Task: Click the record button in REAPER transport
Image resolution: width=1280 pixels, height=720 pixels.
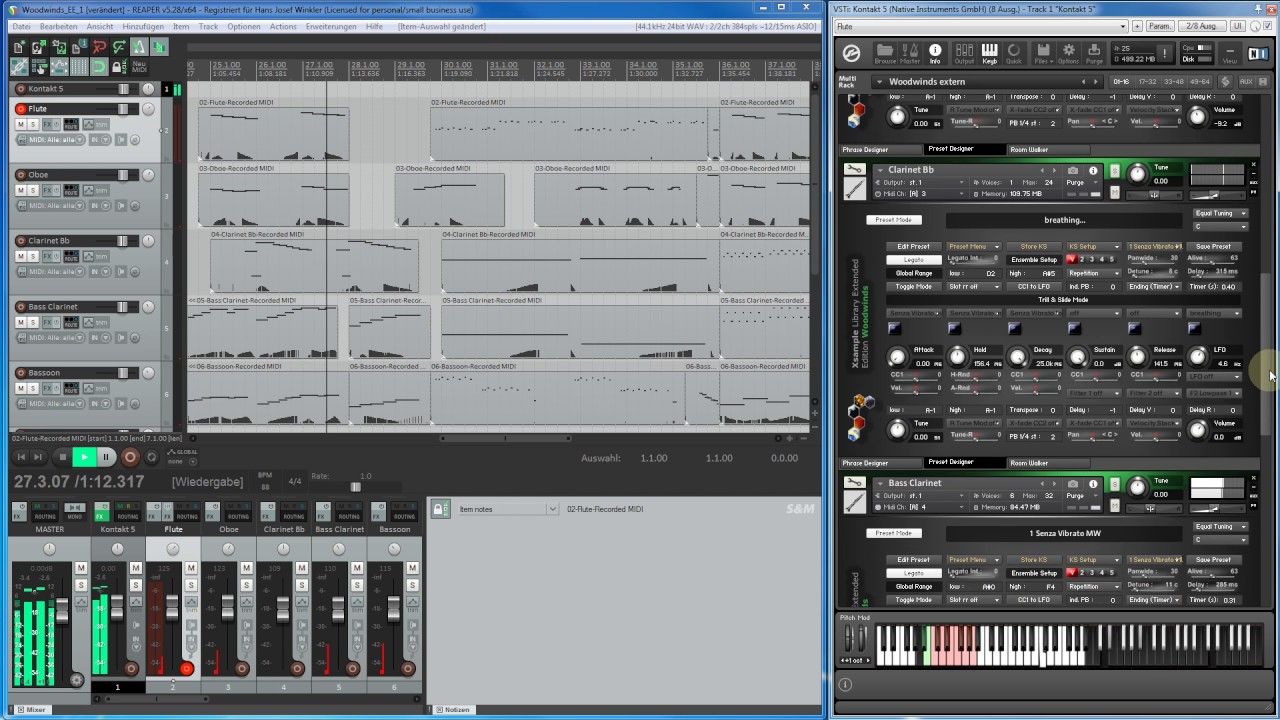Action: click(130, 457)
